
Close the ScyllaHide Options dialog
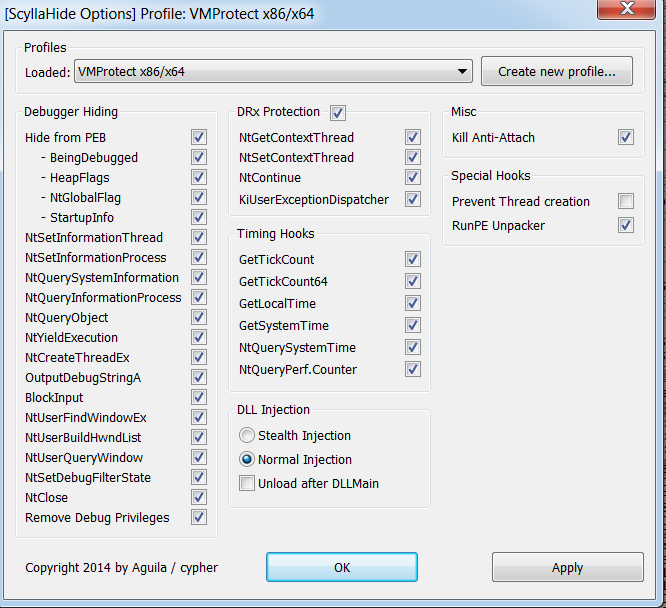pyautogui.click(x=626, y=8)
